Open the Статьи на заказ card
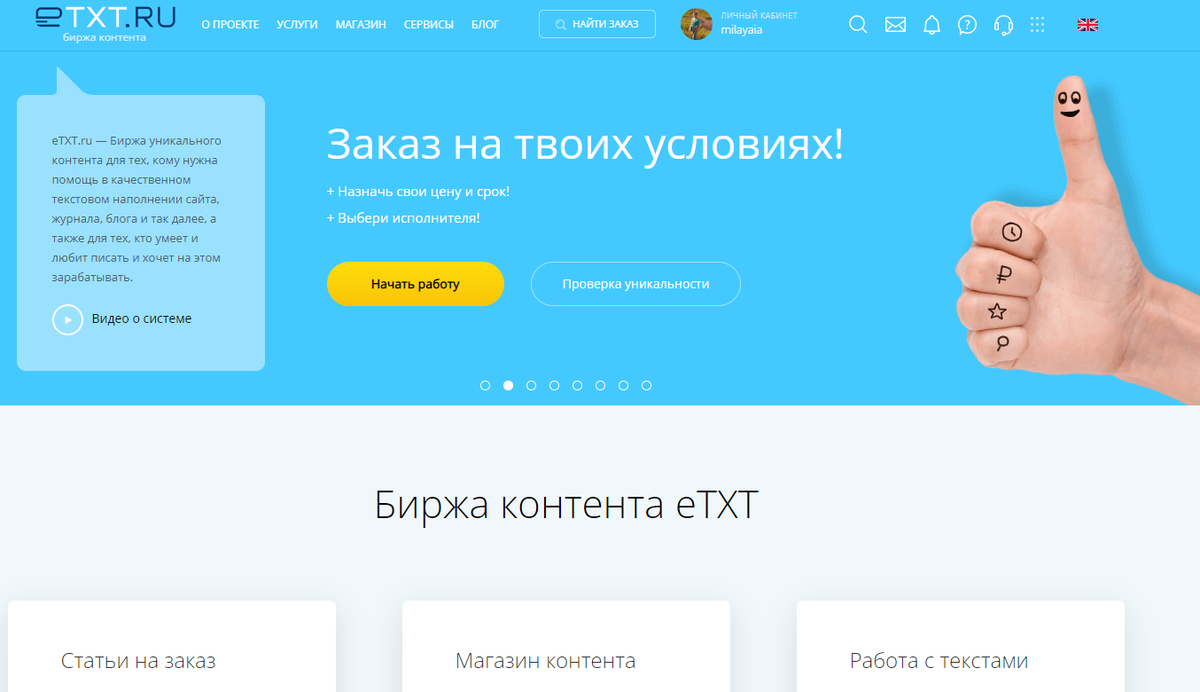The height and width of the screenshot is (692, 1200). click(172, 646)
